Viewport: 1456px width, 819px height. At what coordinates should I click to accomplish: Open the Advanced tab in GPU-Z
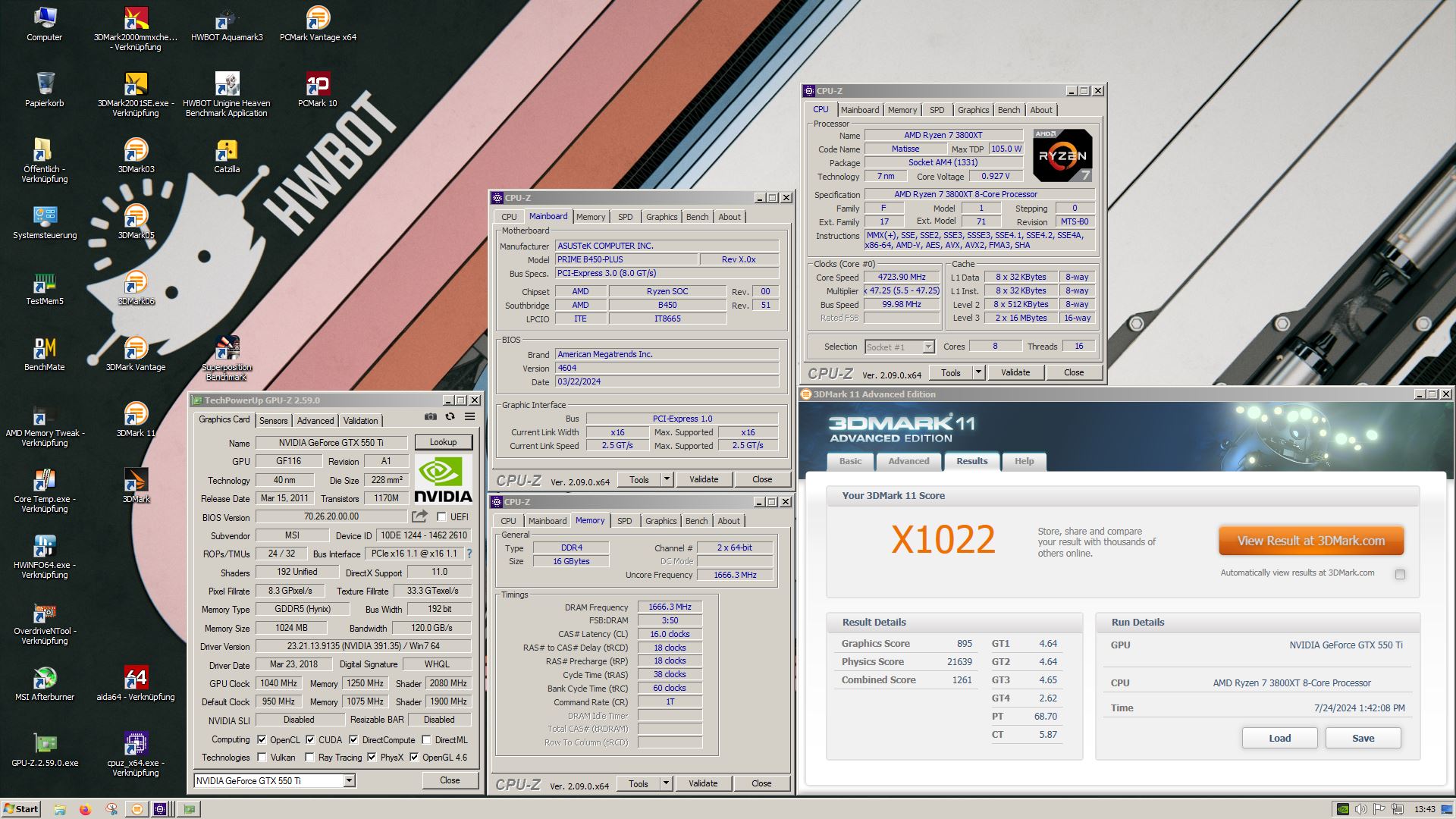coord(315,420)
